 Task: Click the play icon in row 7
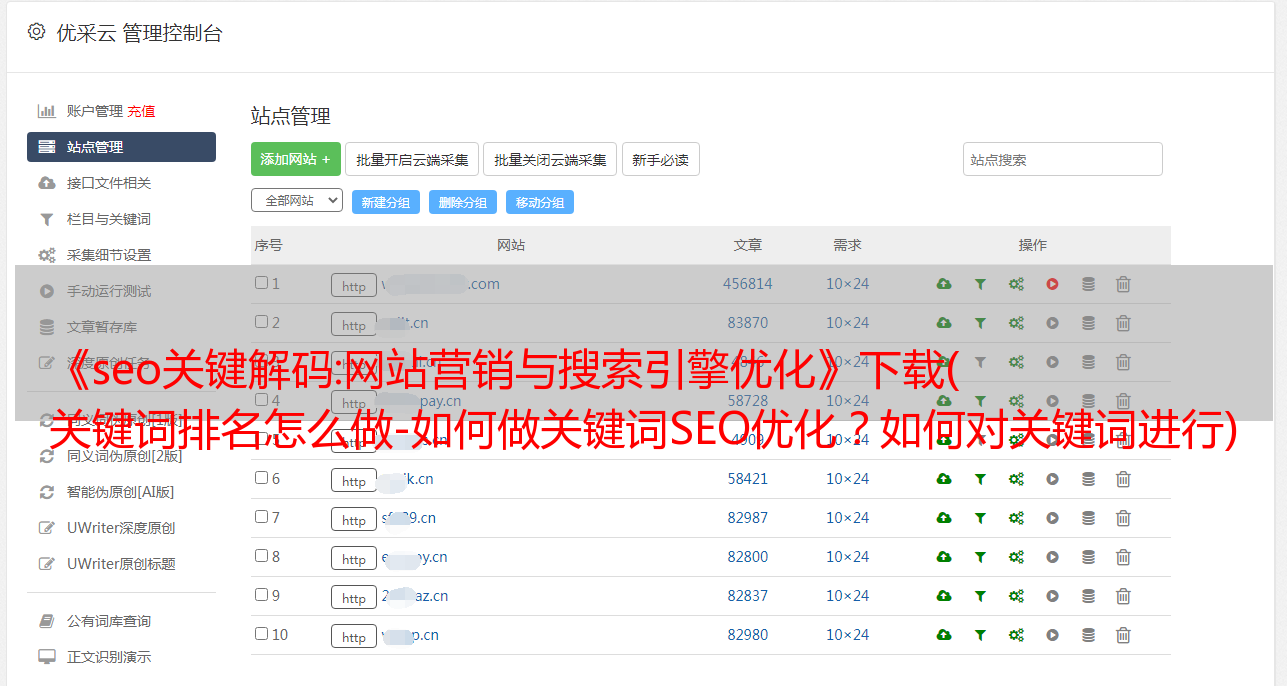[1052, 518]
